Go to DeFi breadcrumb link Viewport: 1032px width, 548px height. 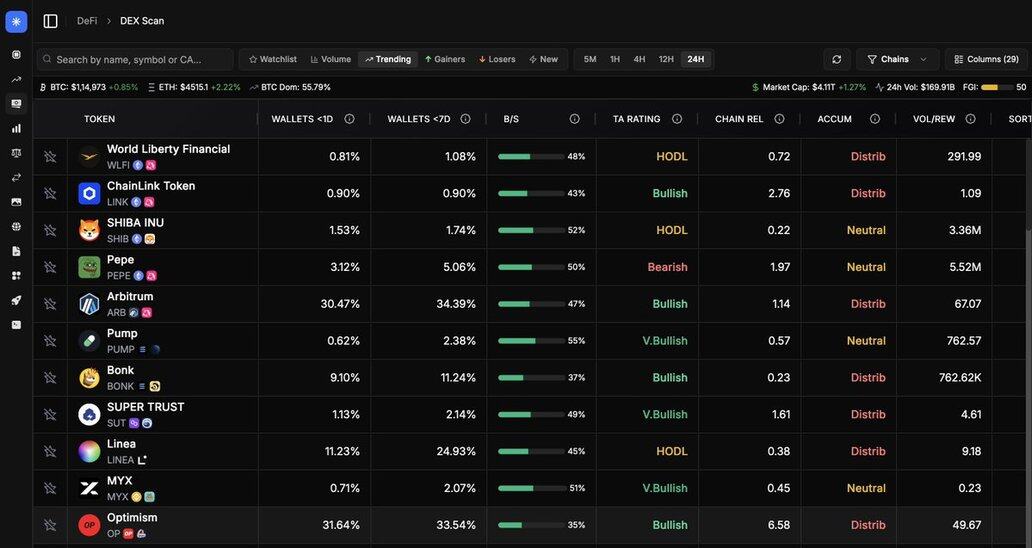87,21
